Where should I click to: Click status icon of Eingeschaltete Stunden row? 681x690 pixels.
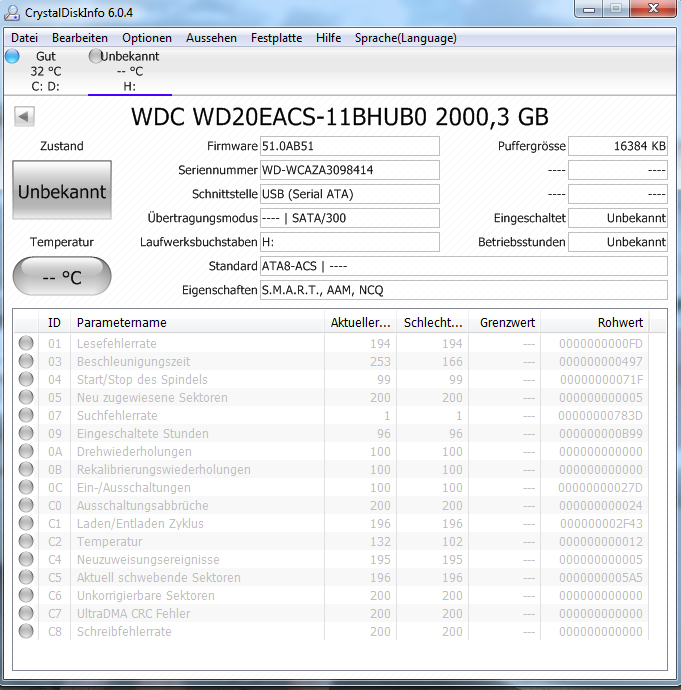(26, 433)
